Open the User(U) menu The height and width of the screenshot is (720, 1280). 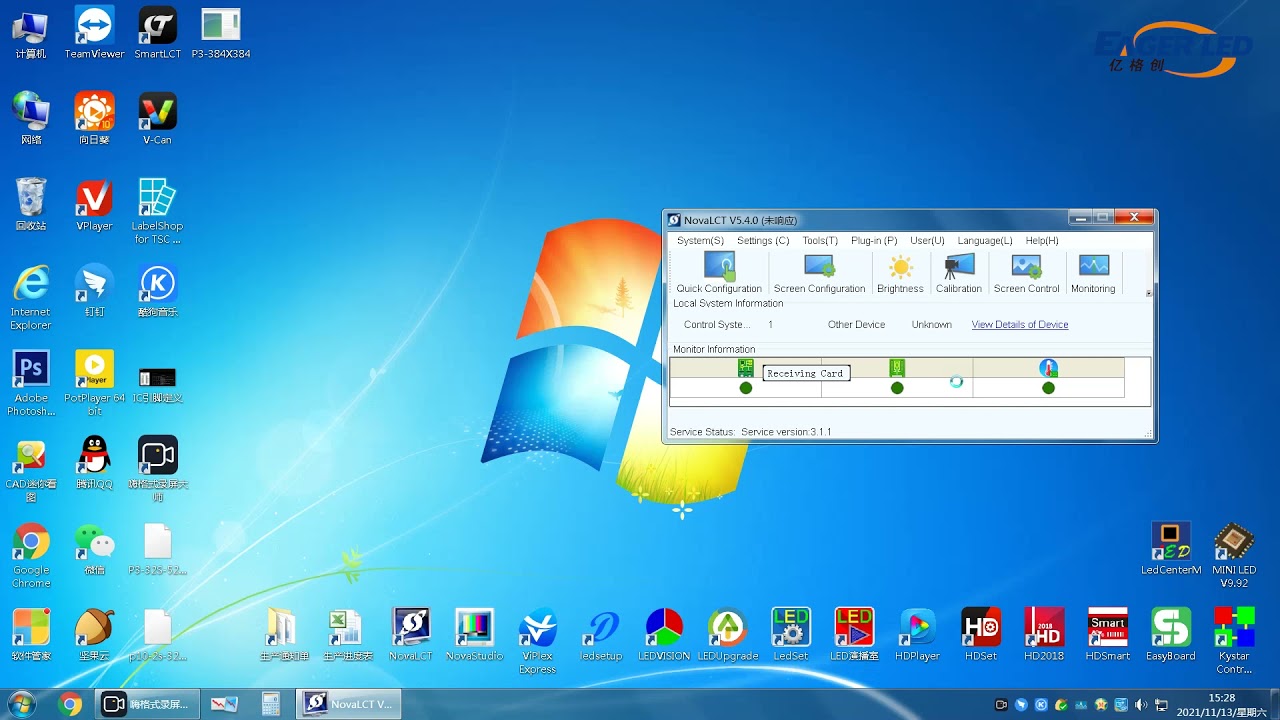[927, 240]
